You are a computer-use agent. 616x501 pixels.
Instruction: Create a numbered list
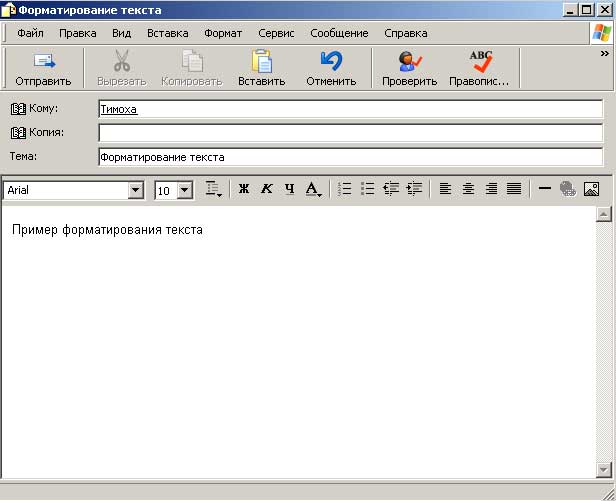(345, 189)
